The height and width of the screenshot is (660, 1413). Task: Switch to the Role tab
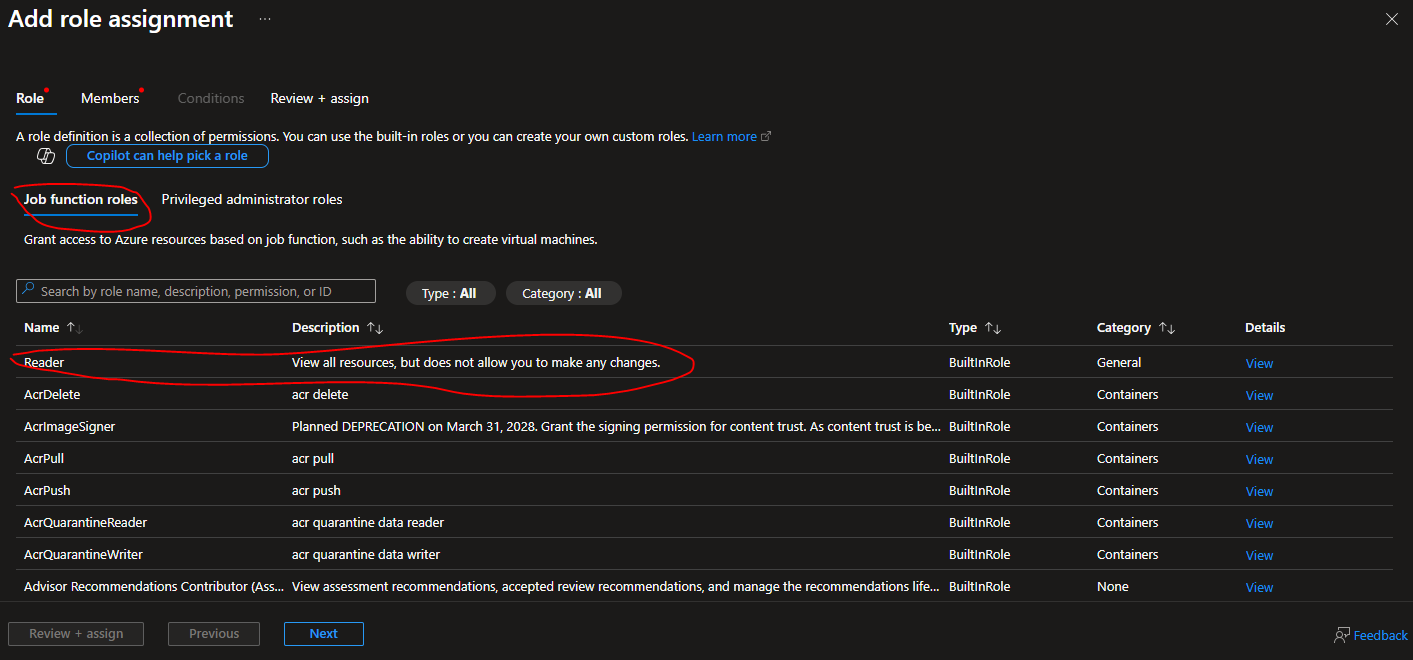30,98
